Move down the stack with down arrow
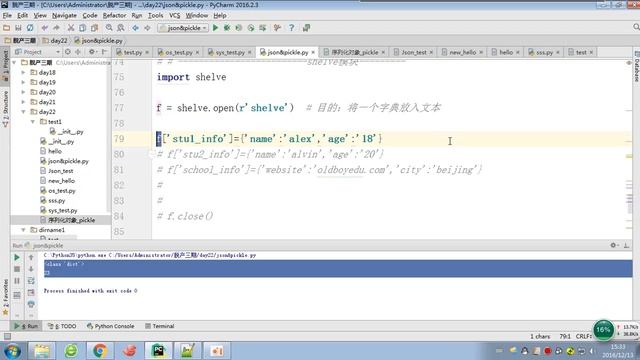640x360 pixels. pyautogui.click(x=31, y=269)
